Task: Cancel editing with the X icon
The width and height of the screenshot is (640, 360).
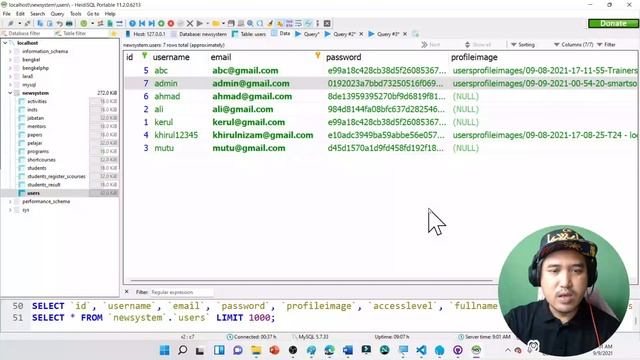Action: (x=190, y=23)
